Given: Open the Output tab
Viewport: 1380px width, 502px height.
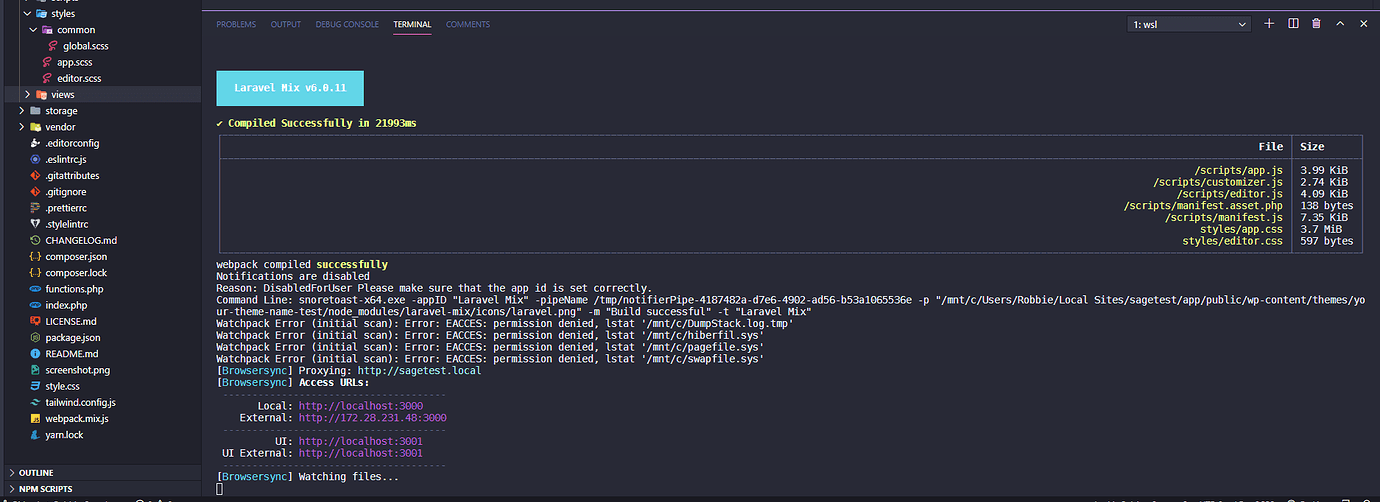Looking at the screenshot, I should [285, 24].
